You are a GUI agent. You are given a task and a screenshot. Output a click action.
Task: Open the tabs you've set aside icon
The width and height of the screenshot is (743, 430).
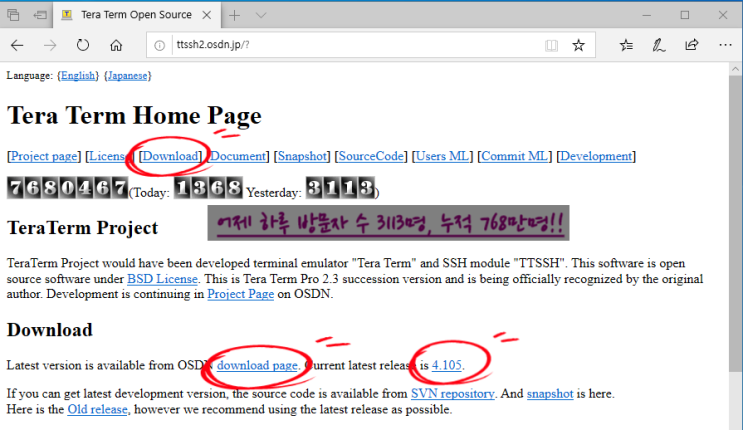[13, 15]
